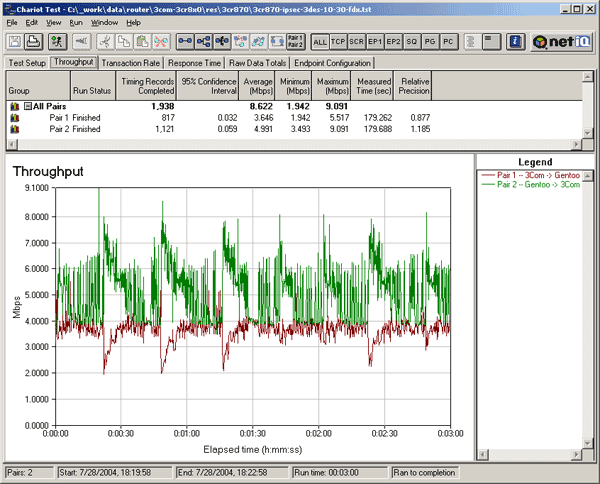Toggle the EP1 filter button
This screenshot has width=600, height=484.
coord(375,42)
